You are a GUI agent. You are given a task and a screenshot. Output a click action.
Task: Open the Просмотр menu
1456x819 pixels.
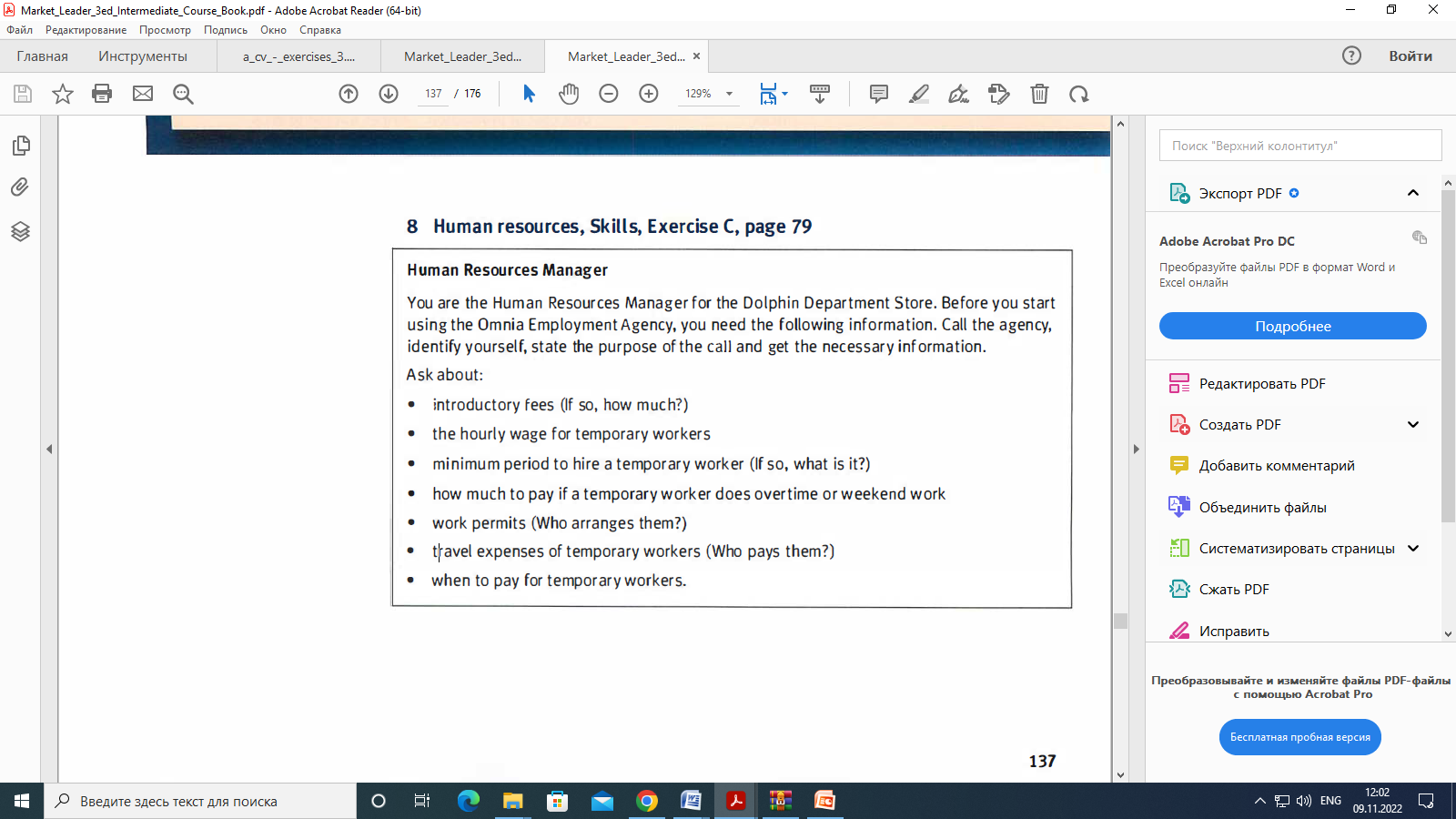coord(165,30)
